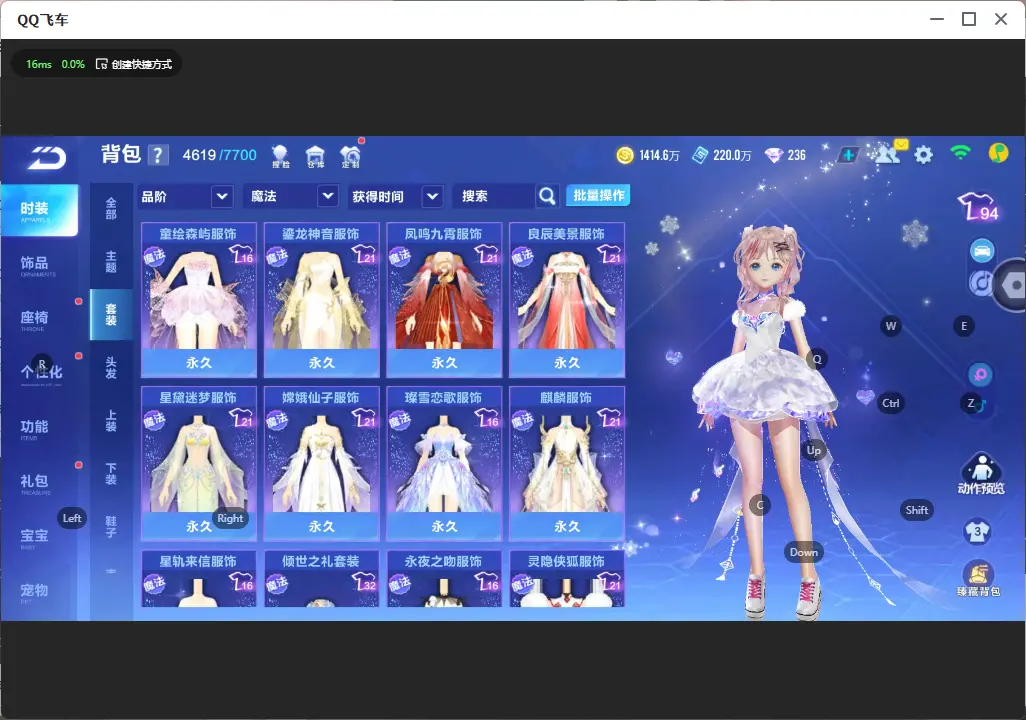Click the Down key overlay button

(804, 552)
